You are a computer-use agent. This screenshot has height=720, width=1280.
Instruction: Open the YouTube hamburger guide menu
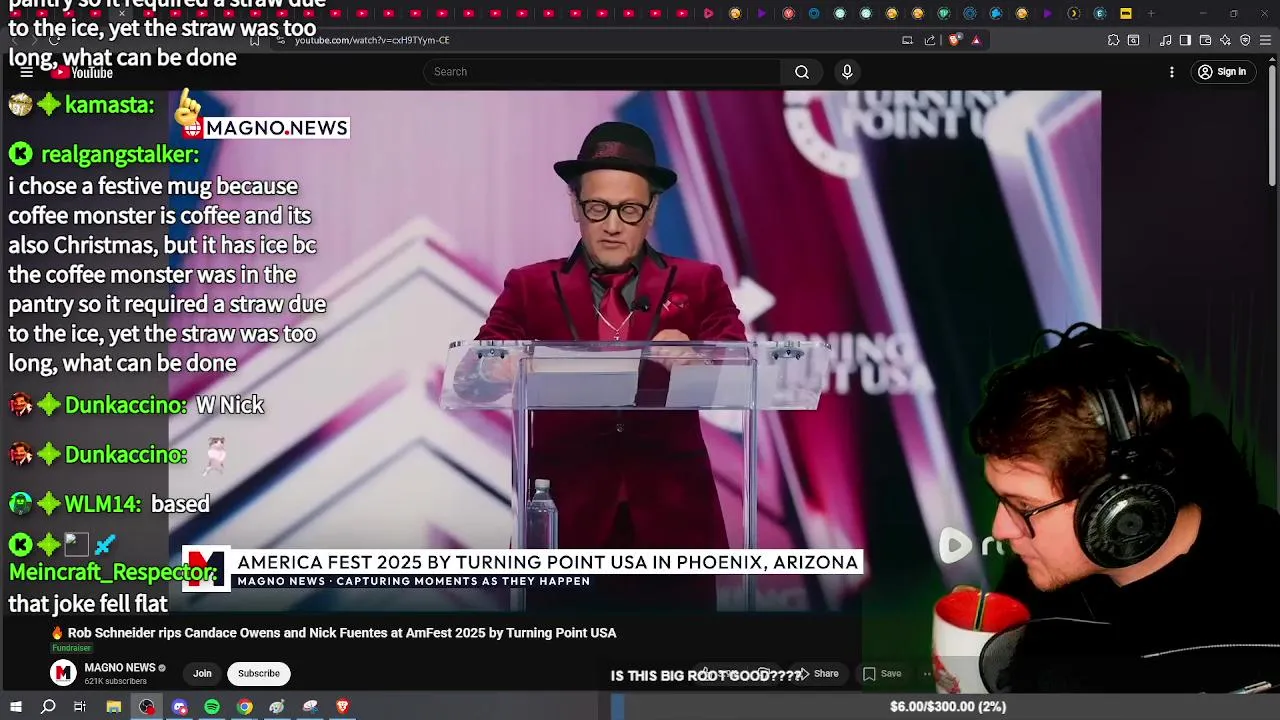[27, 72]
